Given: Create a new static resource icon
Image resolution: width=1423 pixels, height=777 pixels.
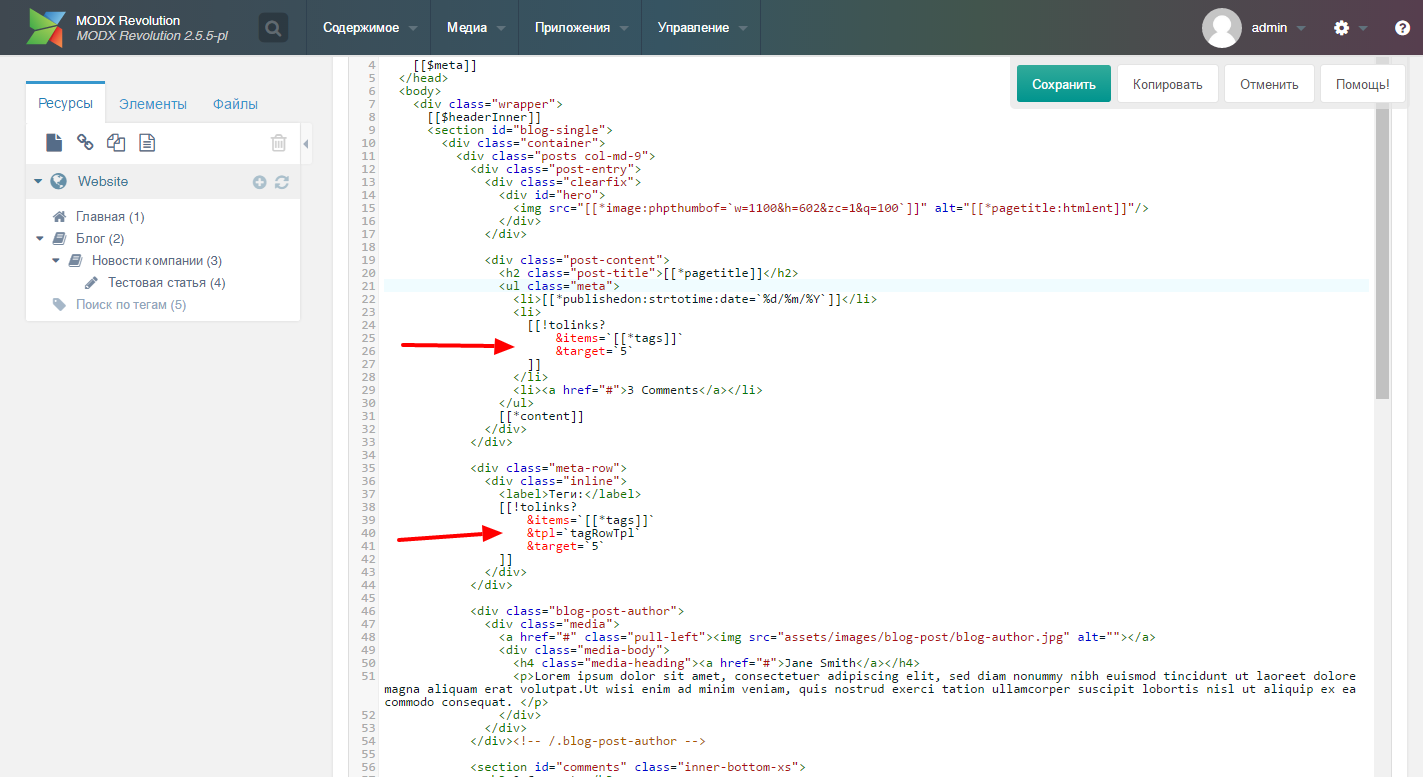Looking at the screenshot, I should [x=147, y=143].
